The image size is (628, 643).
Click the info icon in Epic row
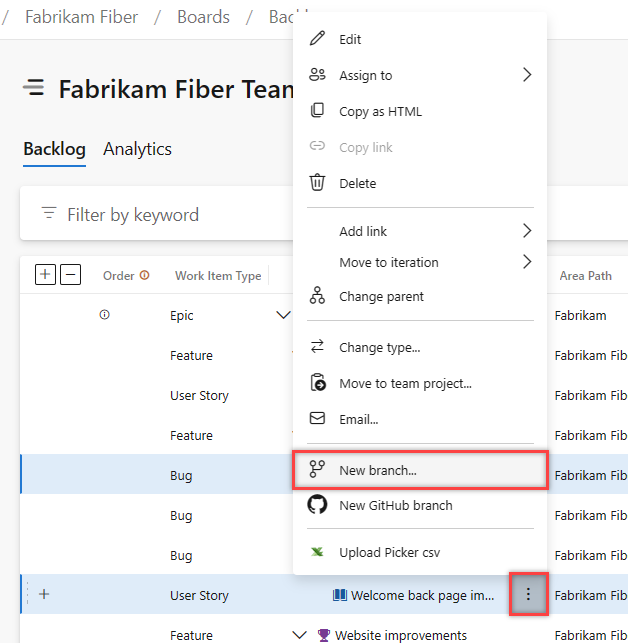[x=105, y=315]
